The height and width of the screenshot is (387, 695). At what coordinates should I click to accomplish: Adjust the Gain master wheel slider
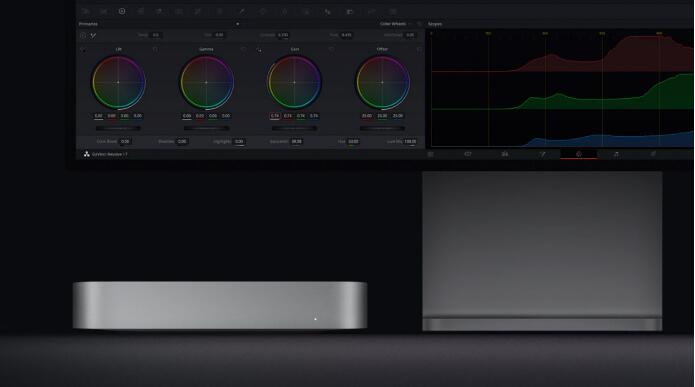(294, 128)
